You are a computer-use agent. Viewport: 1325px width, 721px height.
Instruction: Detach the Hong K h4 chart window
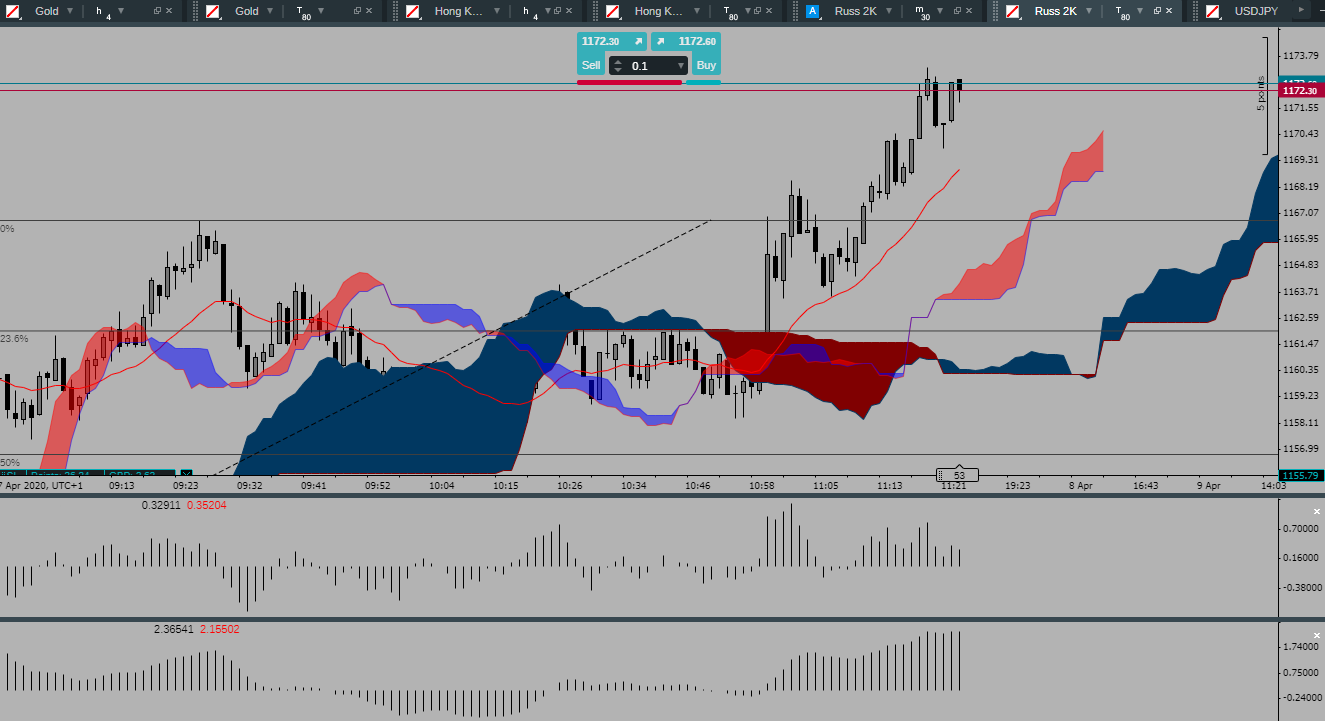557,11
